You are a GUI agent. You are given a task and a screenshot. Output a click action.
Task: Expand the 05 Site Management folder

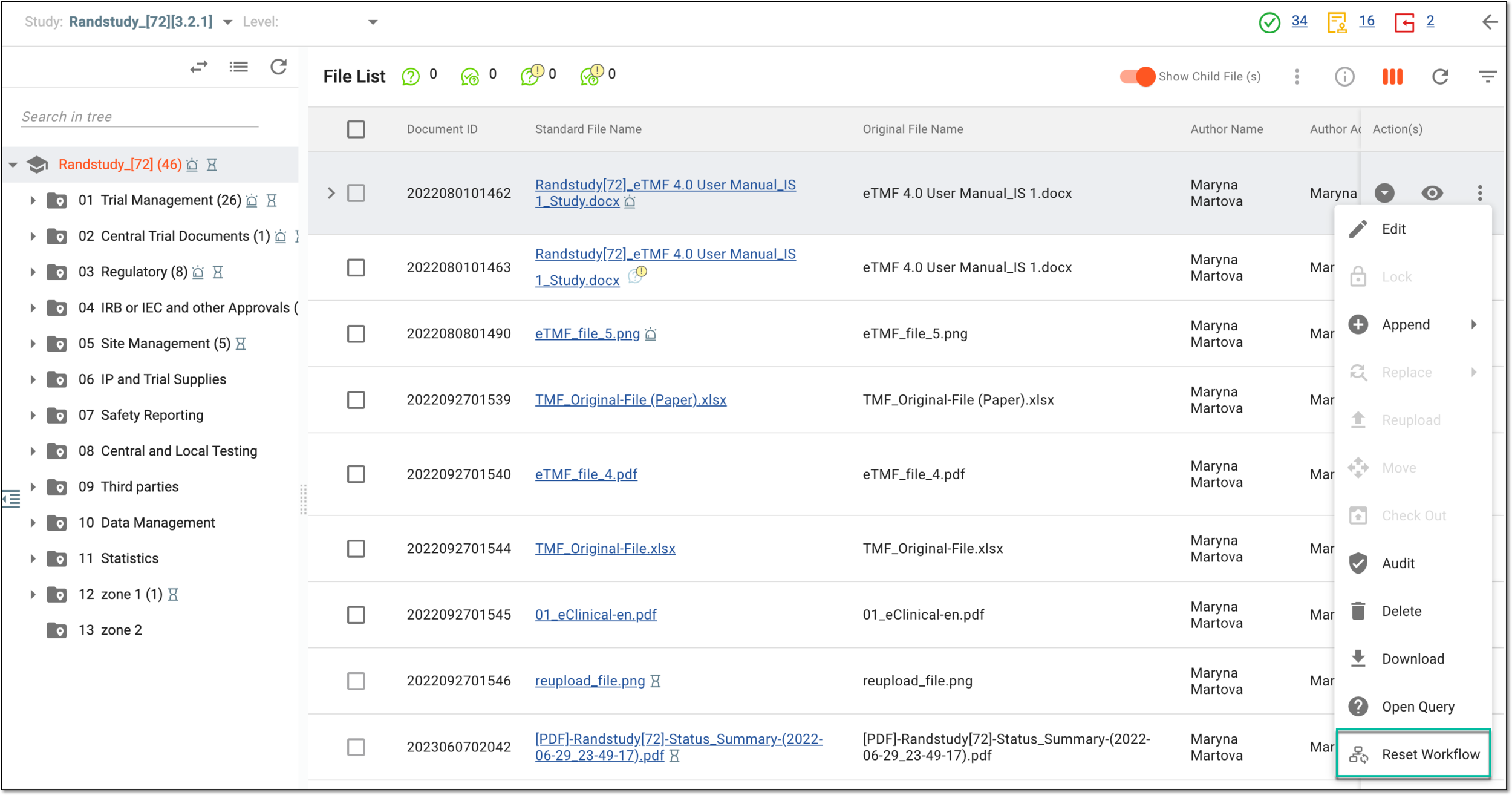[x=33, y=344]
